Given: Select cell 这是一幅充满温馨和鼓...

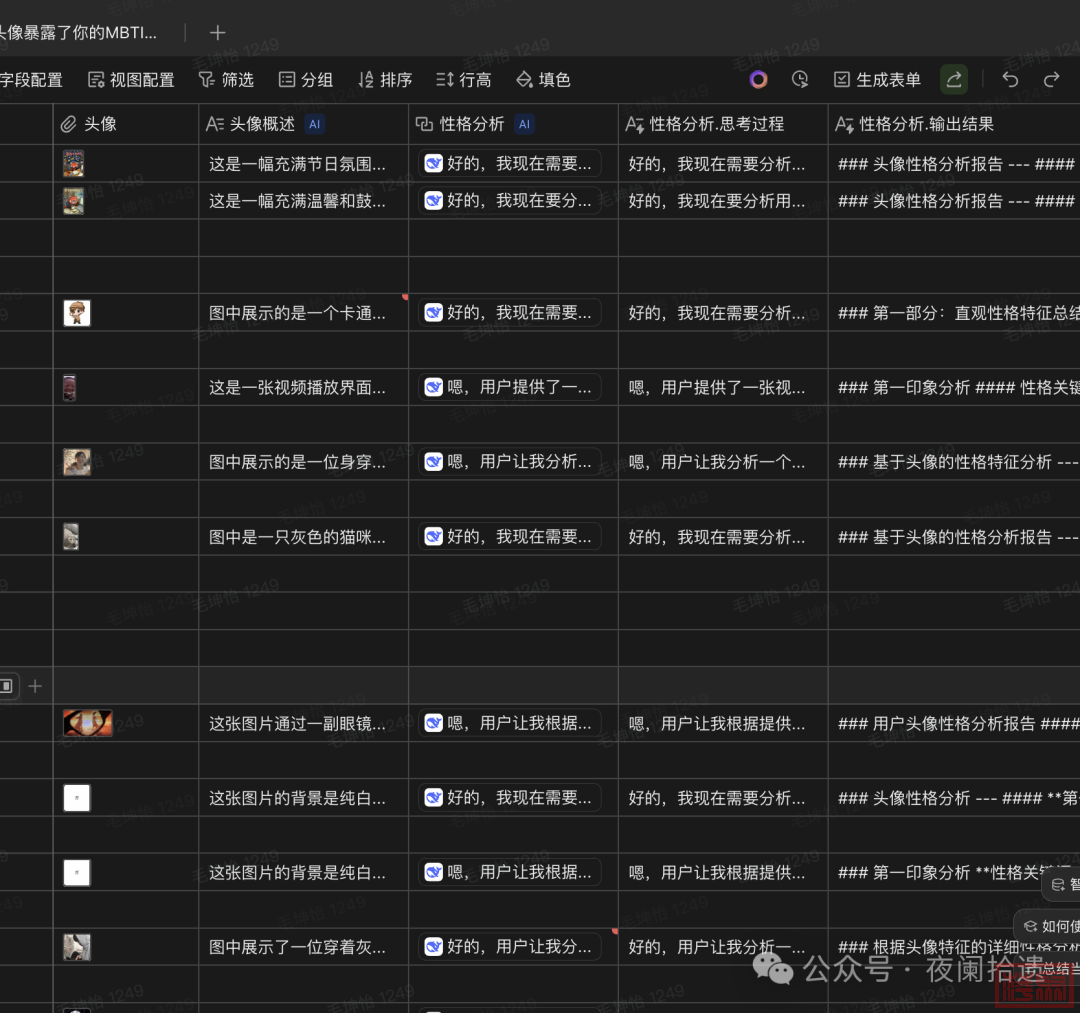Looking at the screenshot, I should [x=303, y=201].
